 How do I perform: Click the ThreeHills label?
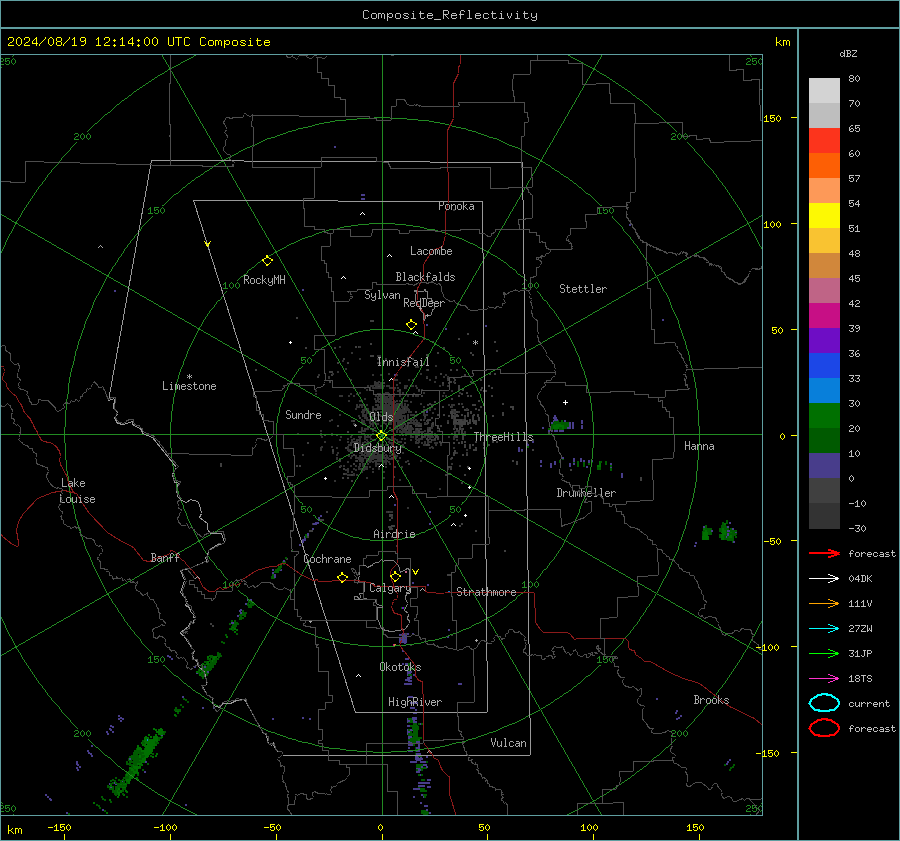click(503, 437)
